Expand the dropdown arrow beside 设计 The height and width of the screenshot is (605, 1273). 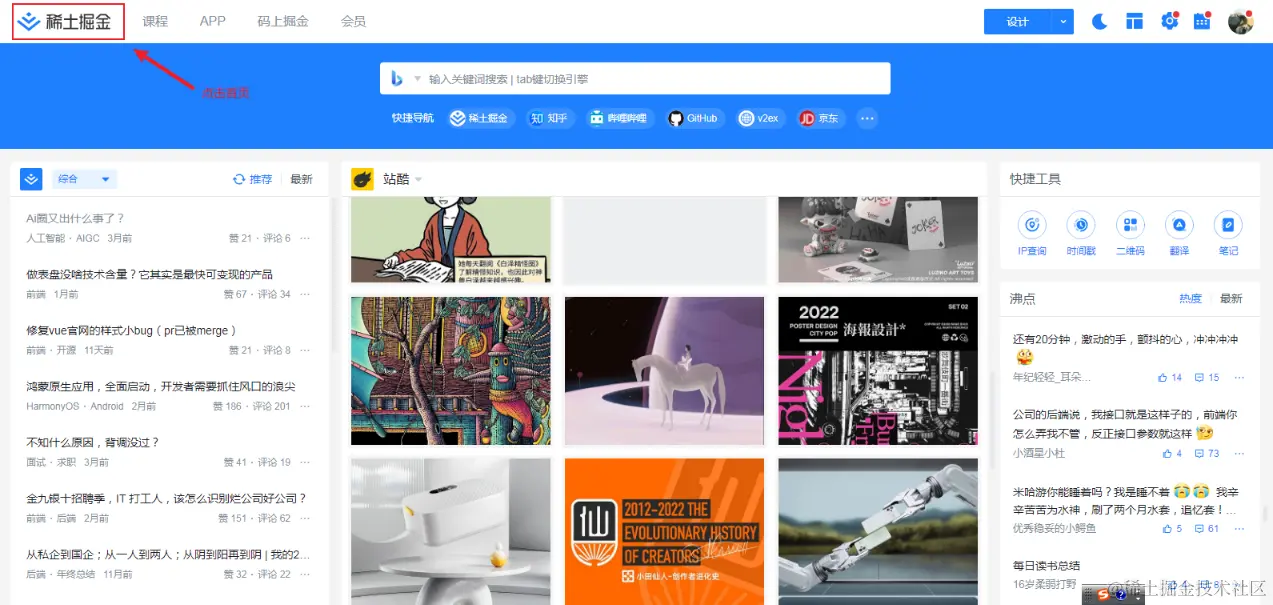point(1063,22)
